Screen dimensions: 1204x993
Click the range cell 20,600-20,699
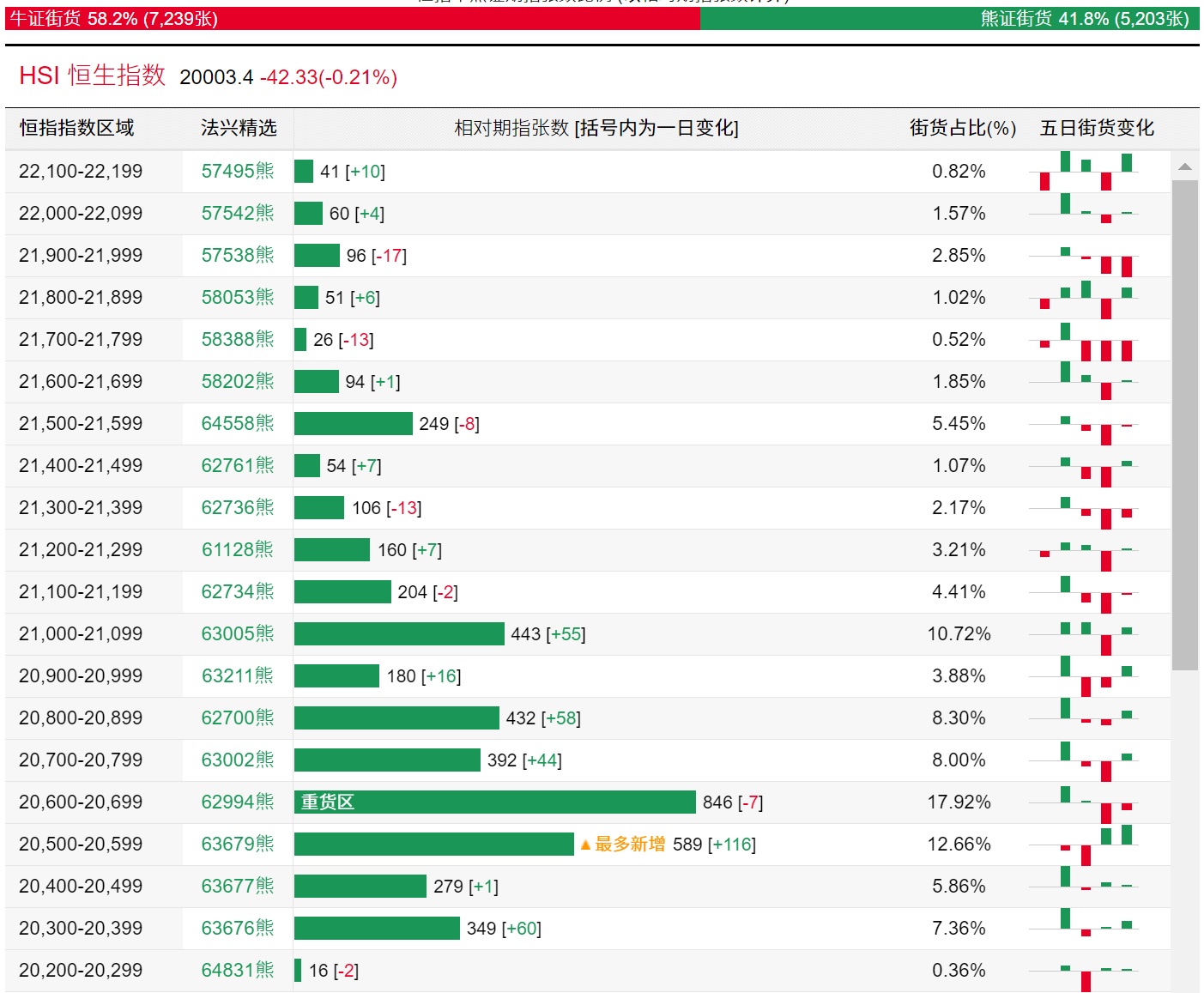[81, 802]
